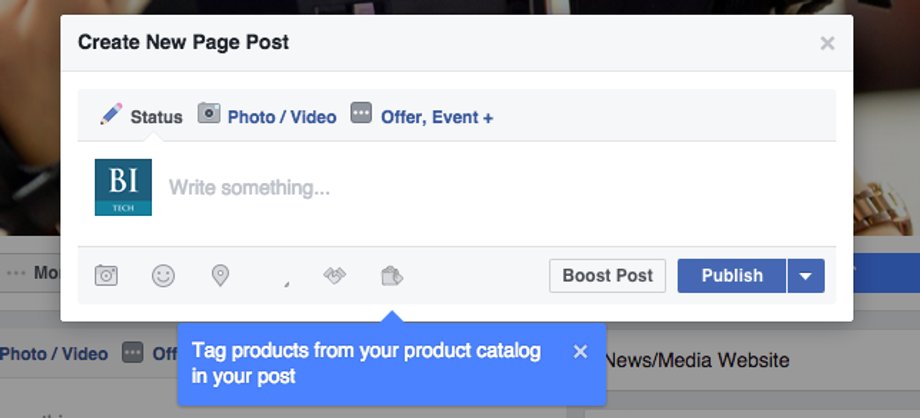Click the background Photo / Video link under the dialog

click(54, 354)
